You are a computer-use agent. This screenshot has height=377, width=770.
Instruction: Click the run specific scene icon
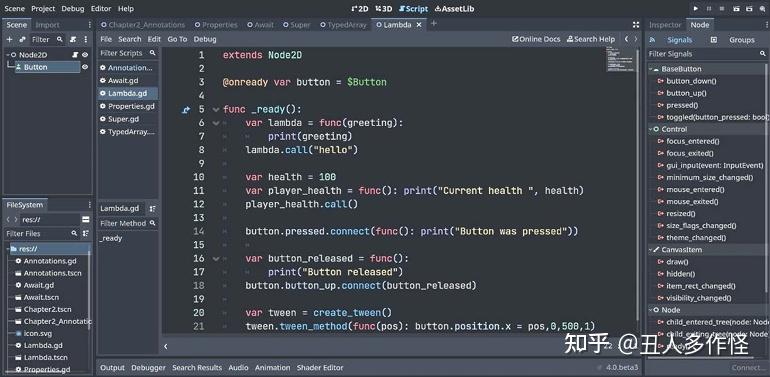click(x=749, y=8)
